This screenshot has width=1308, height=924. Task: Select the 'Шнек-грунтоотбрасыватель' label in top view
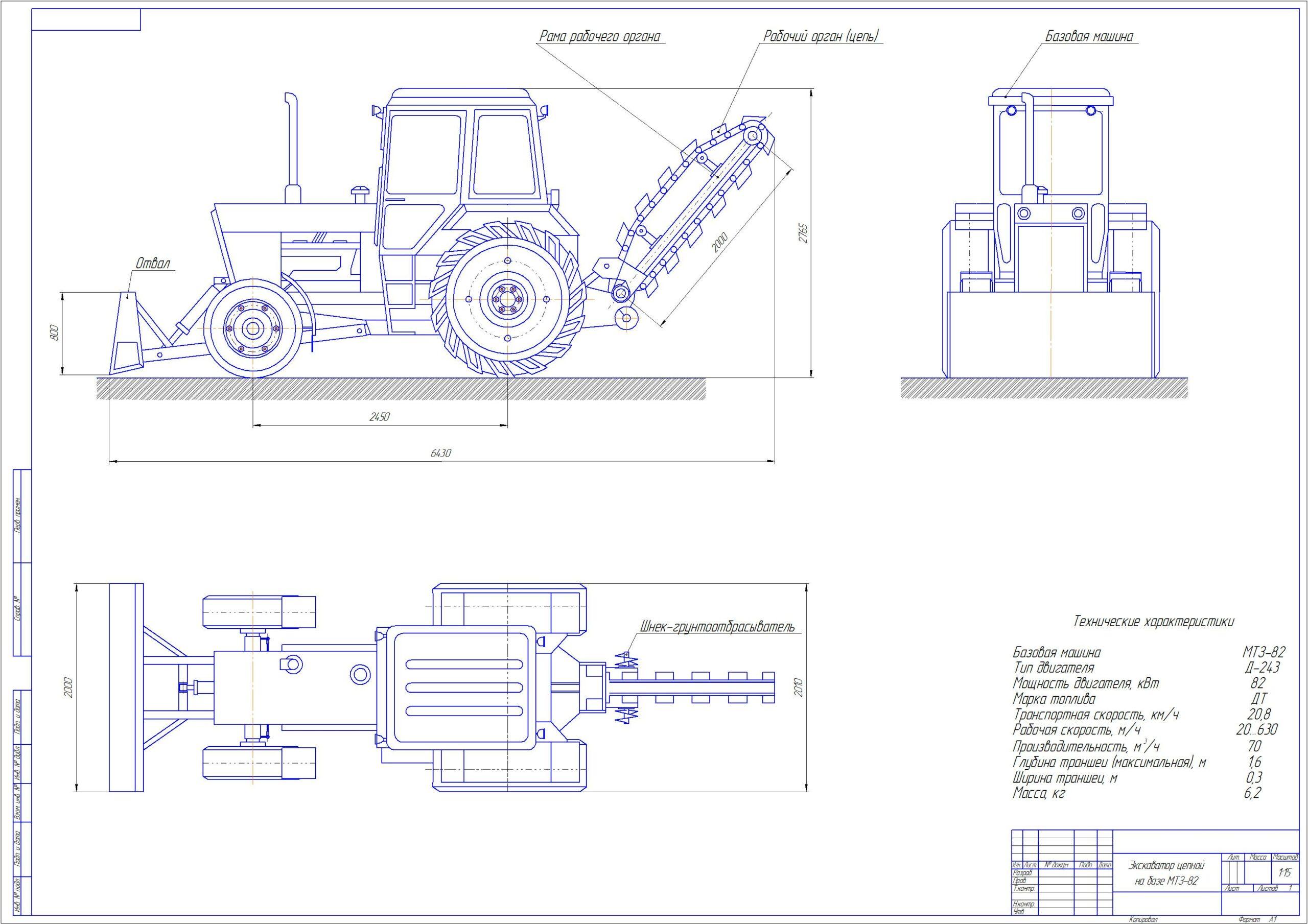[717, 627]
